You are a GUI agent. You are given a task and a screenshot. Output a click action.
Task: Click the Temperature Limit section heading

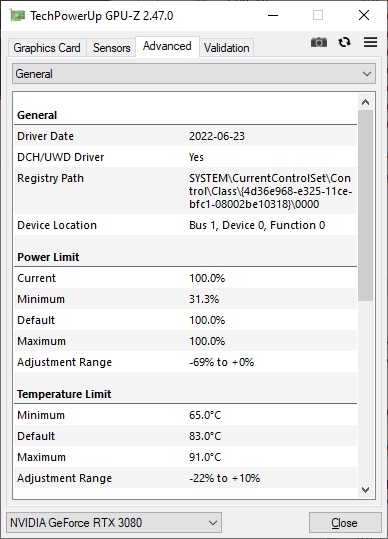coord(64,394)
